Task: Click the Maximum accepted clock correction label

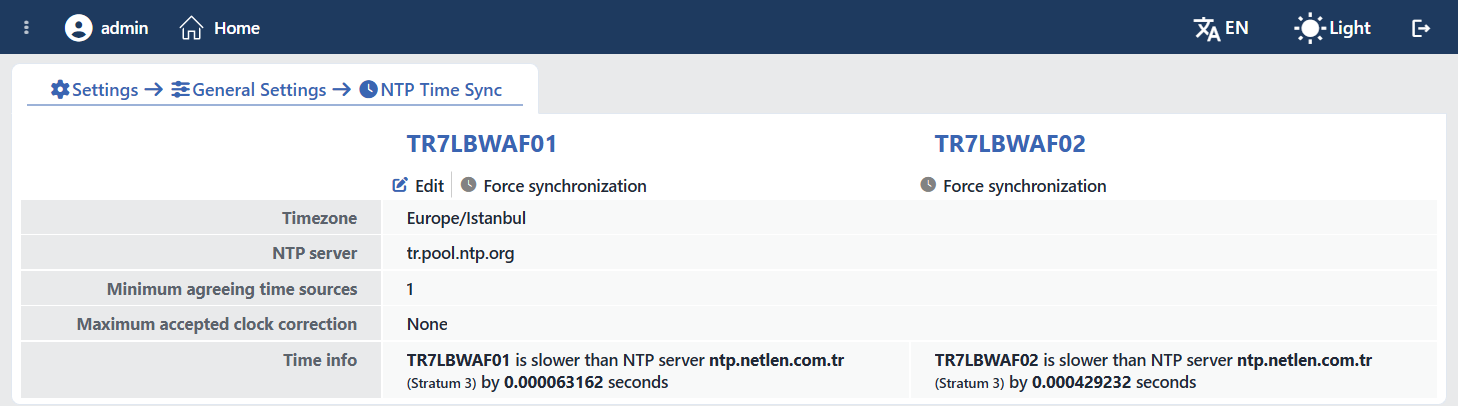Action: click(217, 324)
